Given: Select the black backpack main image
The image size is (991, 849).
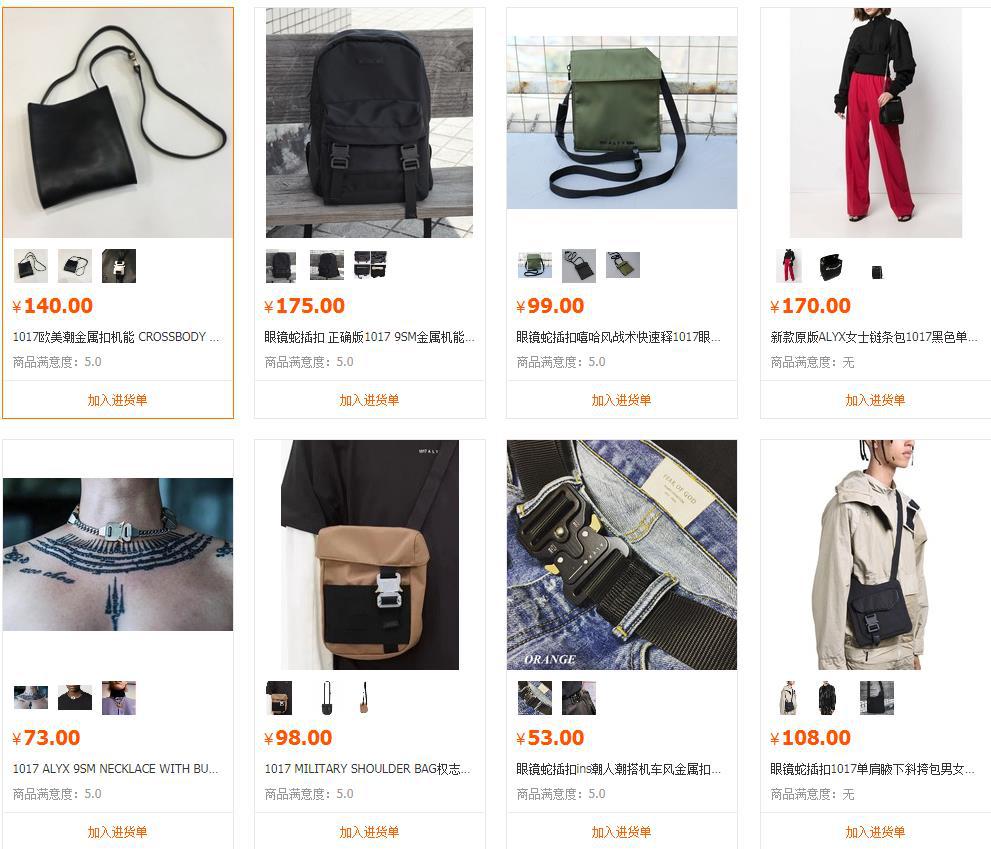Looking at the screenshot, I should coord(369,123).
